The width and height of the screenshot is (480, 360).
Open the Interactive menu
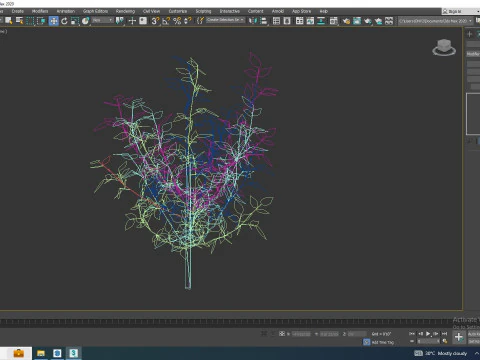pyautogui.click(x=230, y=11)
